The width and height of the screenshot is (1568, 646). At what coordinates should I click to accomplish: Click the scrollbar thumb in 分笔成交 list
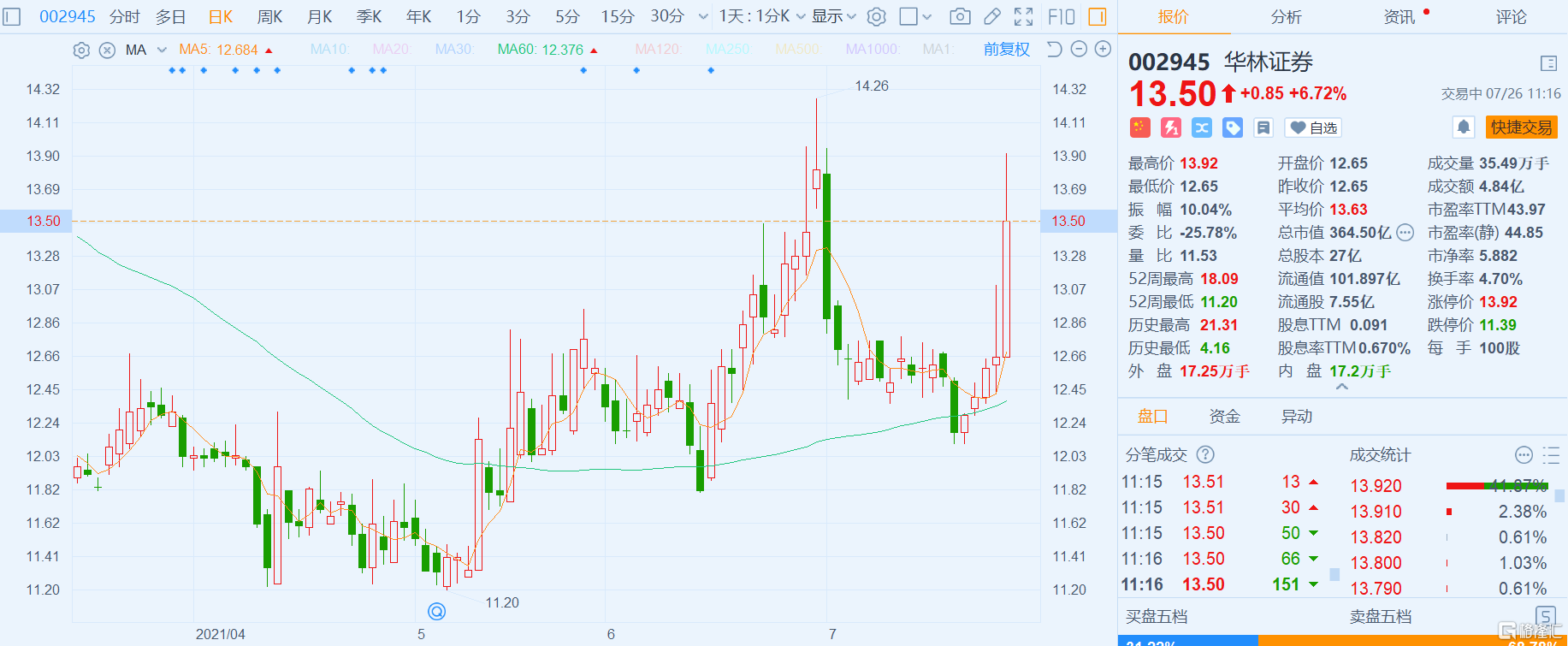[x=1334, y=574]
